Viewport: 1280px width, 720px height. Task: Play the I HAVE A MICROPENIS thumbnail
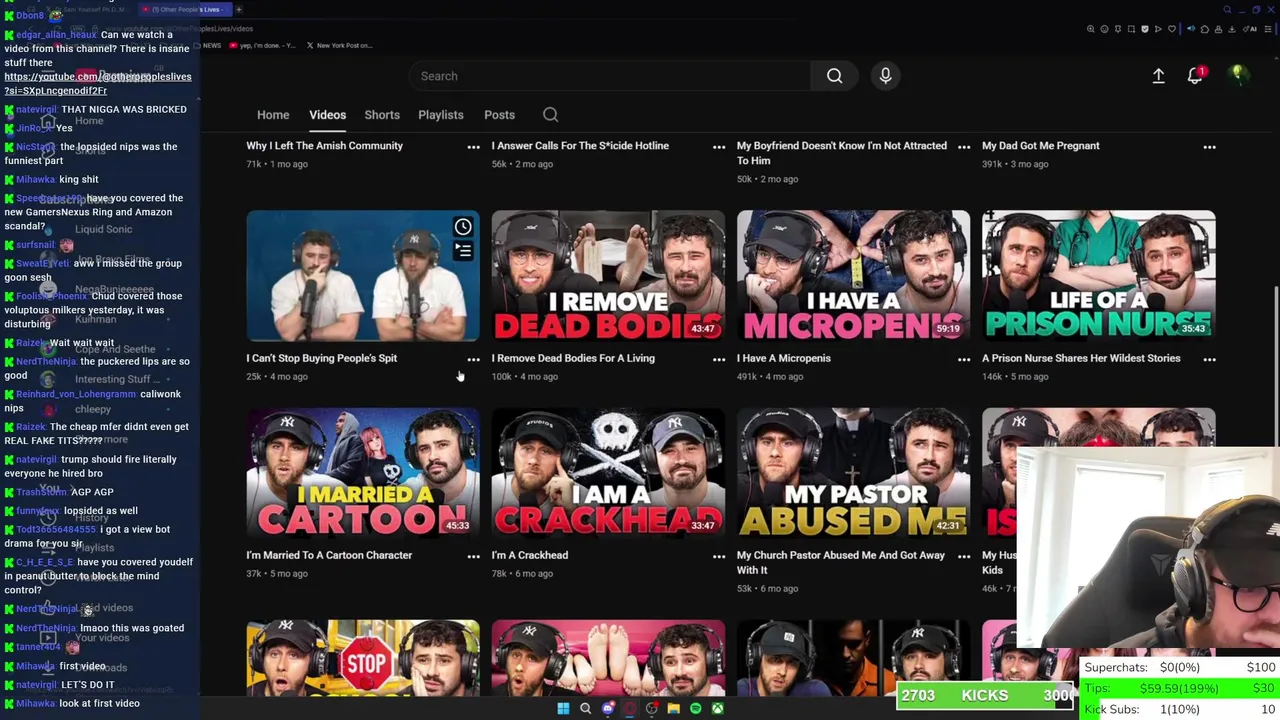(853, 276)
